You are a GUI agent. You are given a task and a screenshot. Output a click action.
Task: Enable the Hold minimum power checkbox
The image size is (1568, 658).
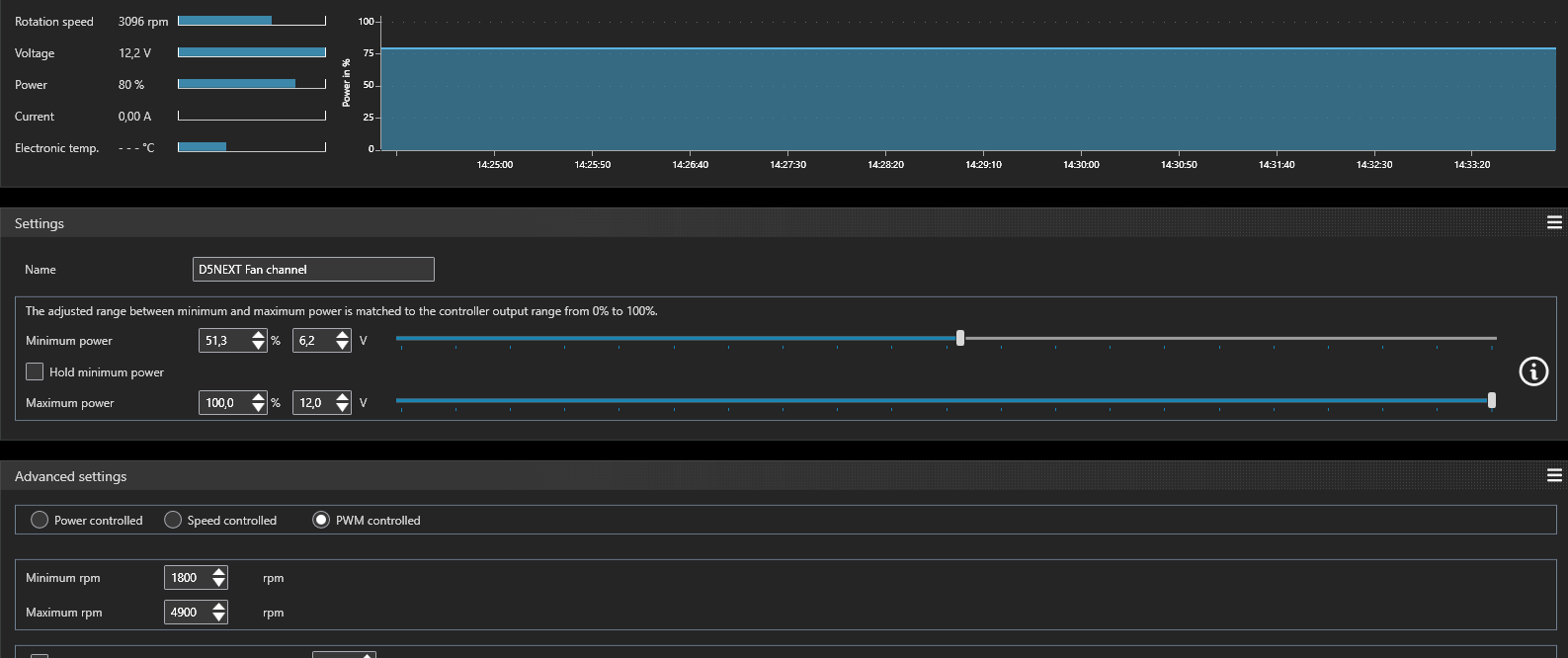[36, 372]
